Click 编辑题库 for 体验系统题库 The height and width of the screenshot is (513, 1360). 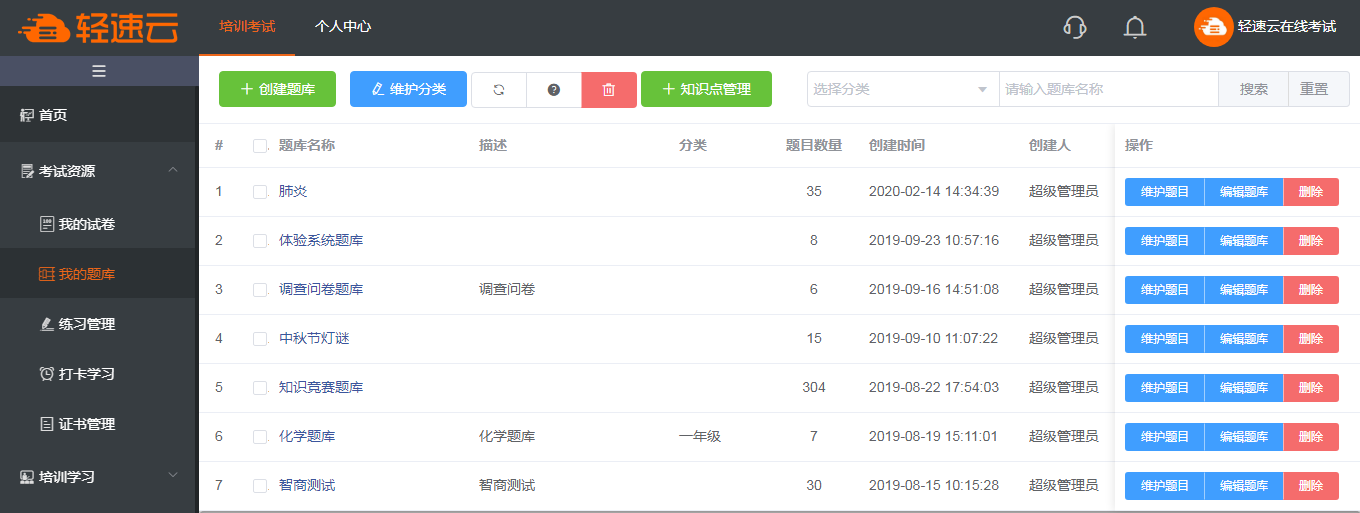1244,241
